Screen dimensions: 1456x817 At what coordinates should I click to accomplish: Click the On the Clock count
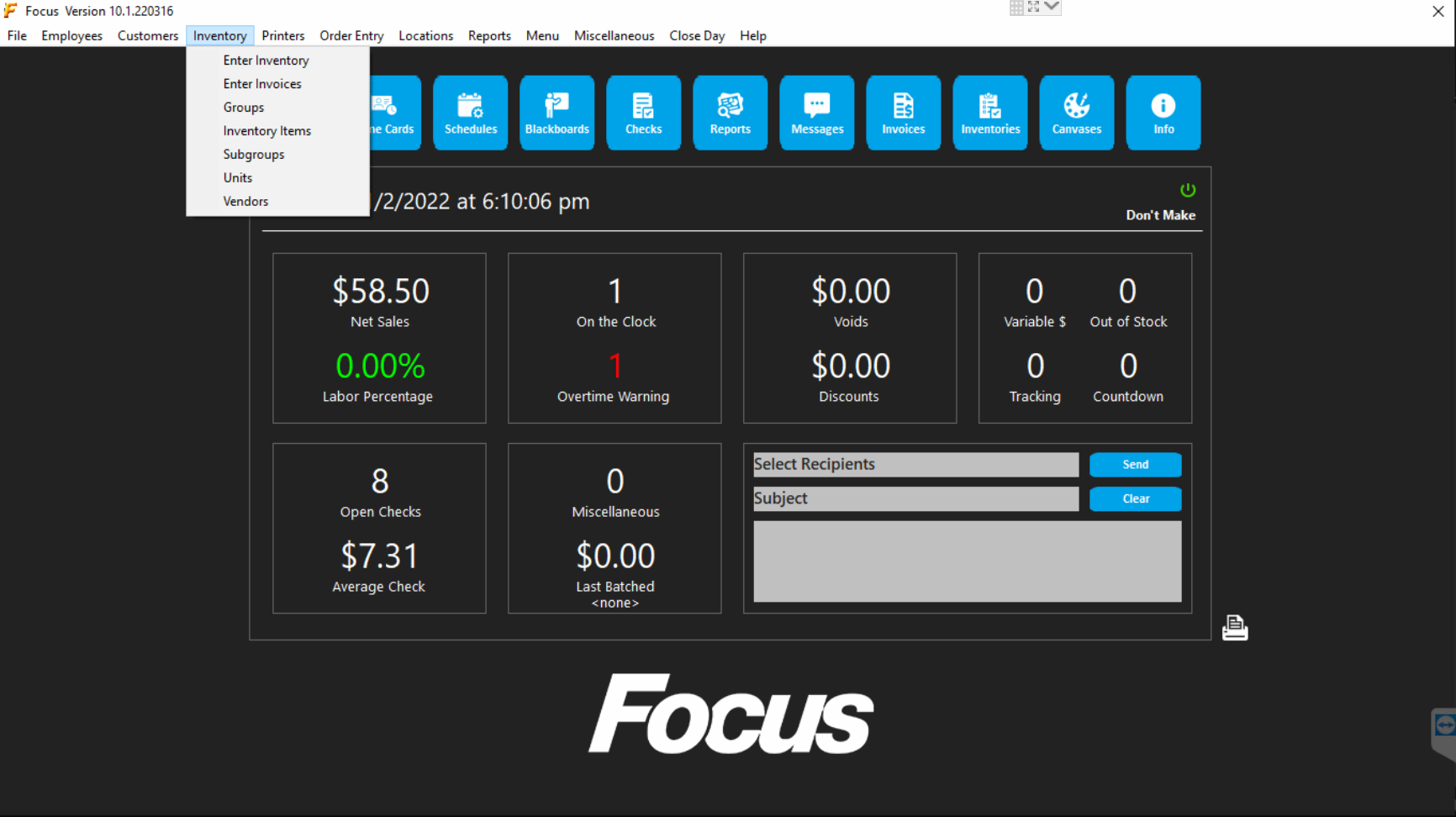click(x=615, y=292)
